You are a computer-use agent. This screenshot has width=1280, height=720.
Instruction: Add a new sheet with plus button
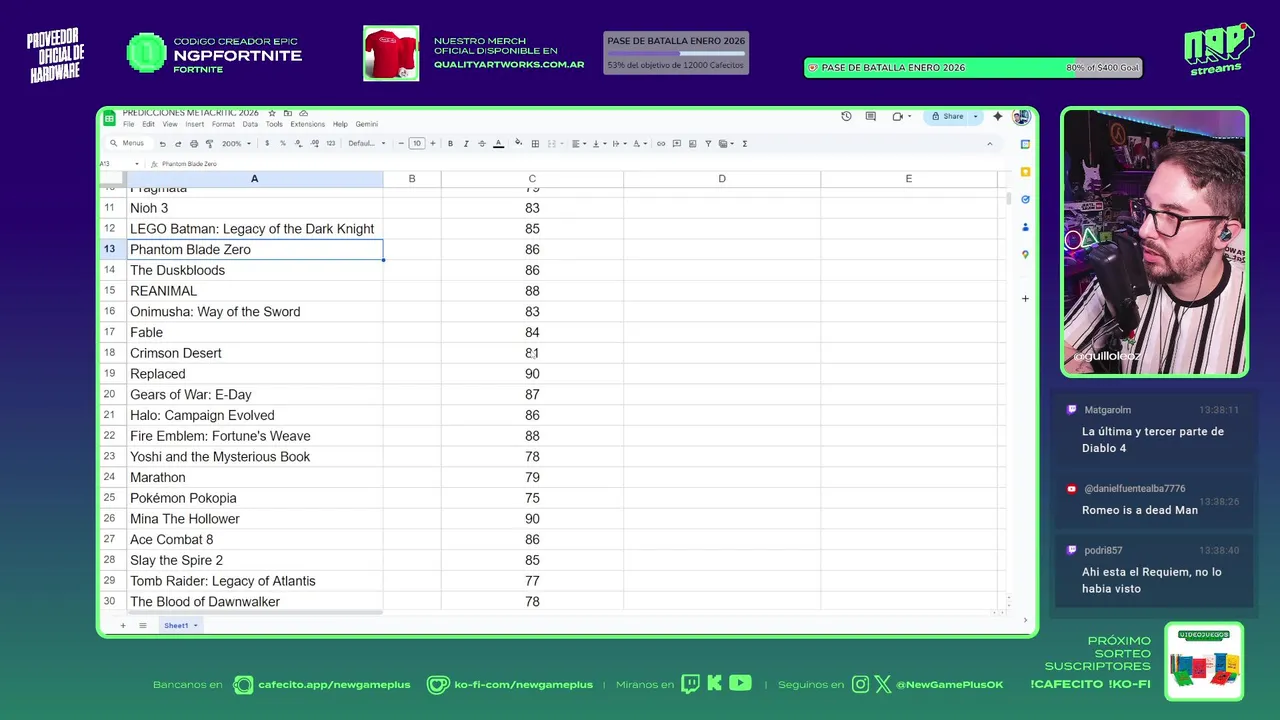click(x=123, y=625)
